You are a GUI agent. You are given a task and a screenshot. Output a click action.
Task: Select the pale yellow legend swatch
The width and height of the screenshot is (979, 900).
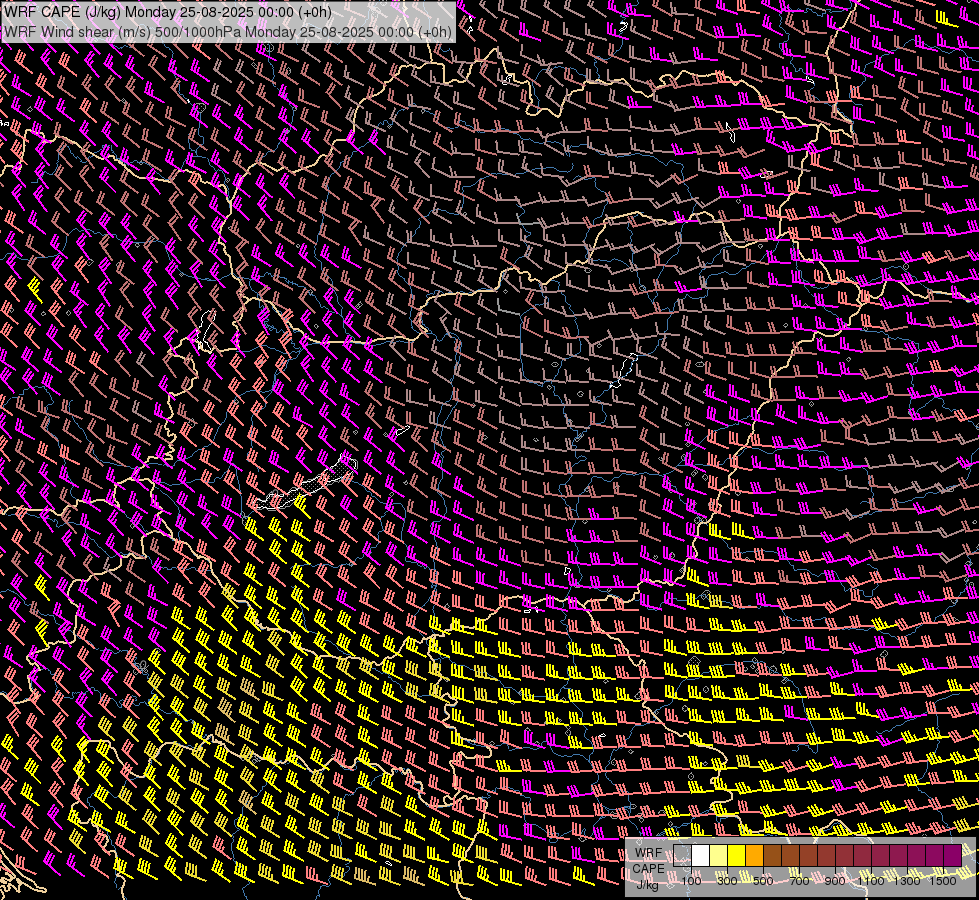click(719, 856)
